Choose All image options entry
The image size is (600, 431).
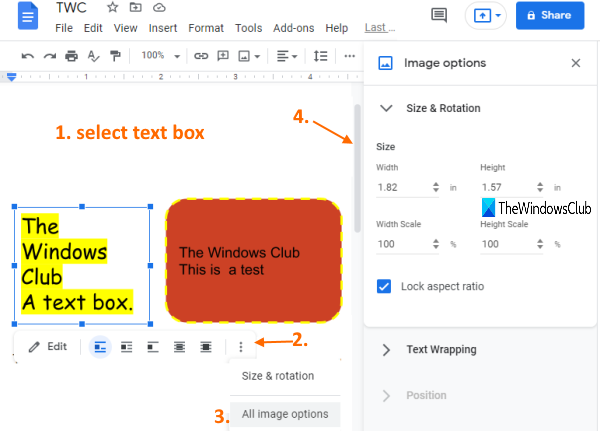point(285,414)
